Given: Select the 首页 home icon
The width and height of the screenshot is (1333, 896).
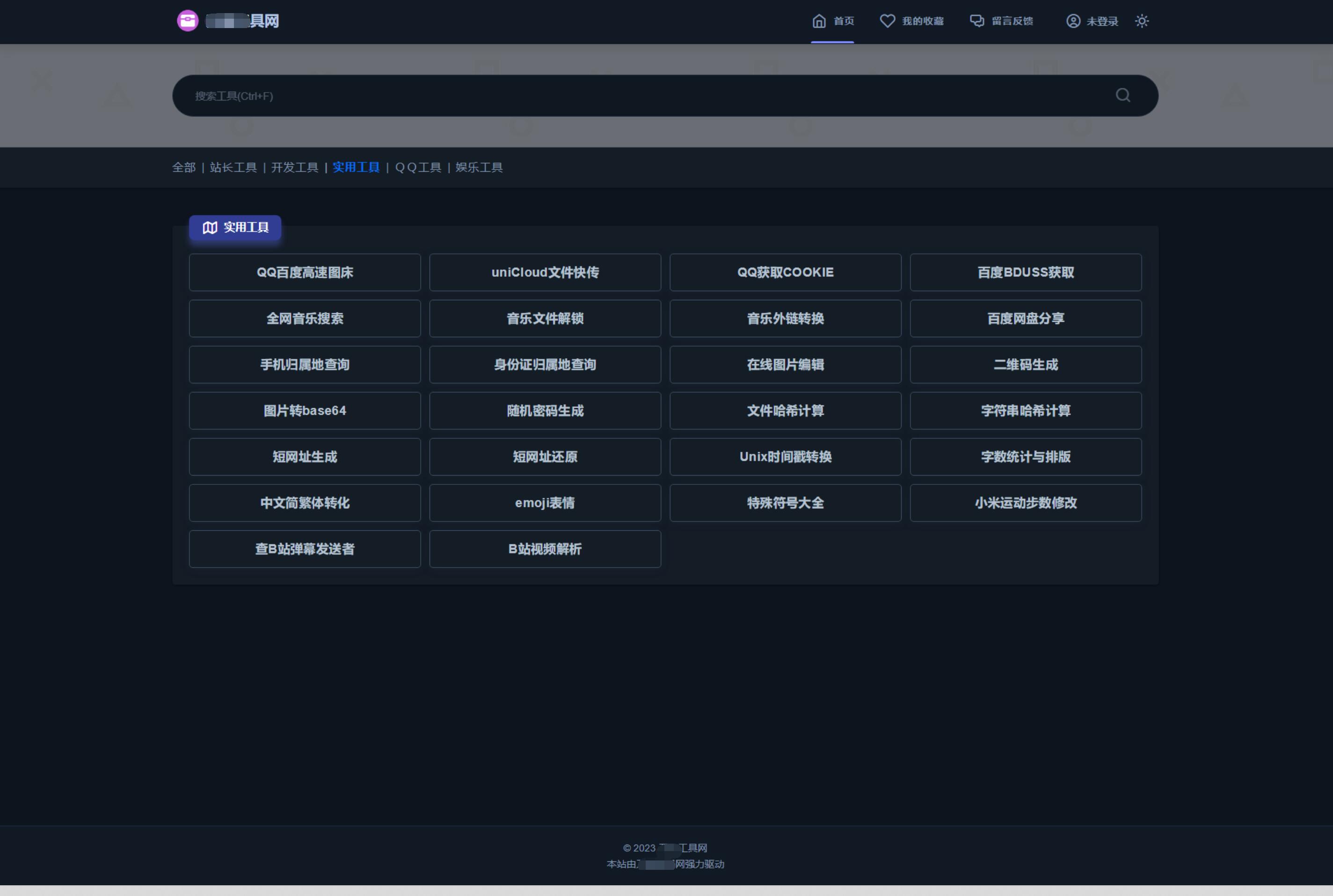Looking at the screenshot, I should tap(820, 21).
